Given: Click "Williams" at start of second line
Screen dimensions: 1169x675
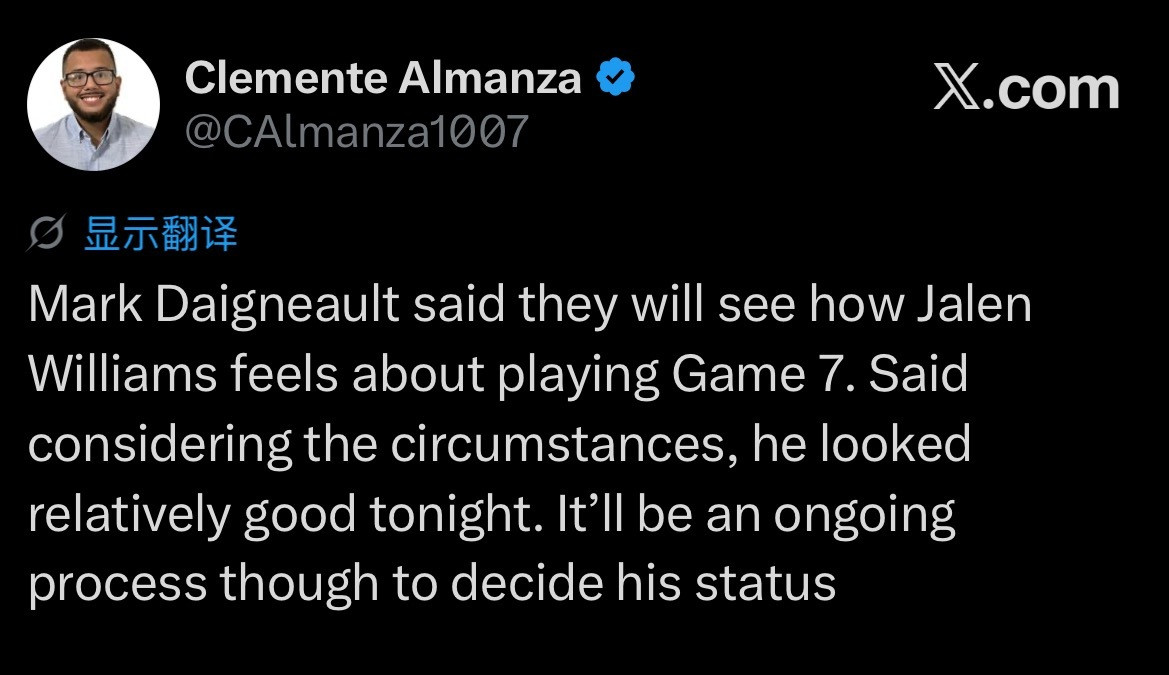Looking at the screenshot, I should (122, 374).
